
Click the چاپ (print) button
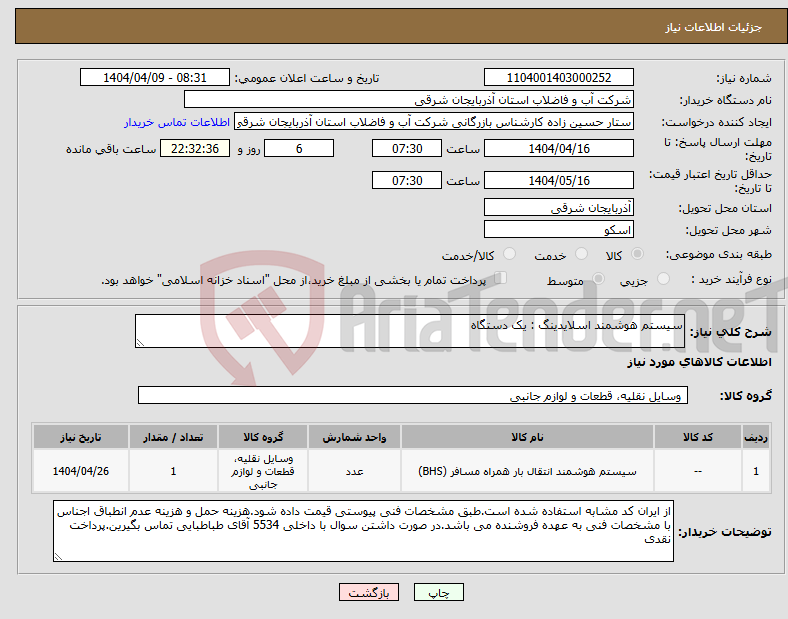tap(438, 592)
